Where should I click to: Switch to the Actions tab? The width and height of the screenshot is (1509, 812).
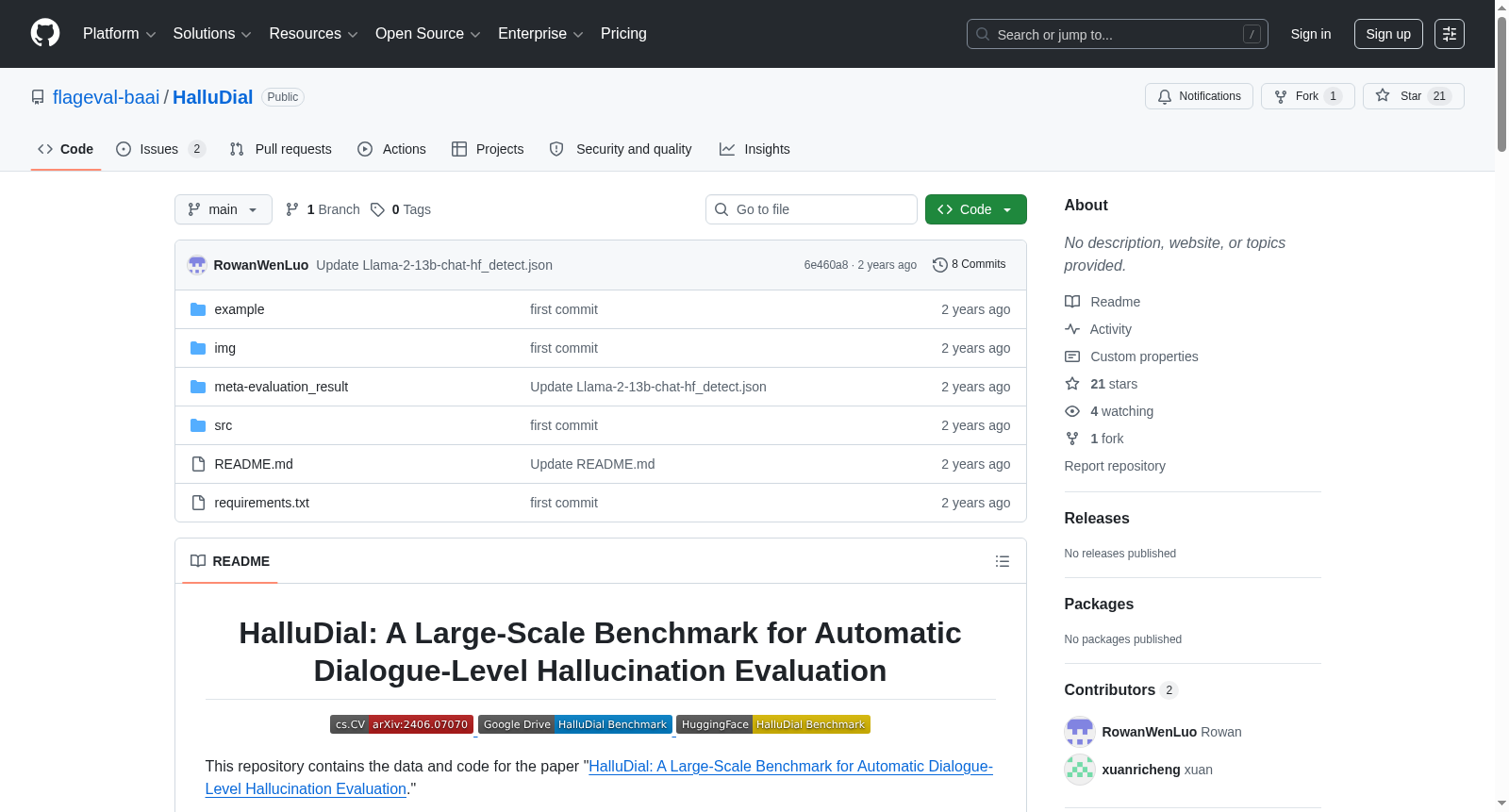coord(391,149)
